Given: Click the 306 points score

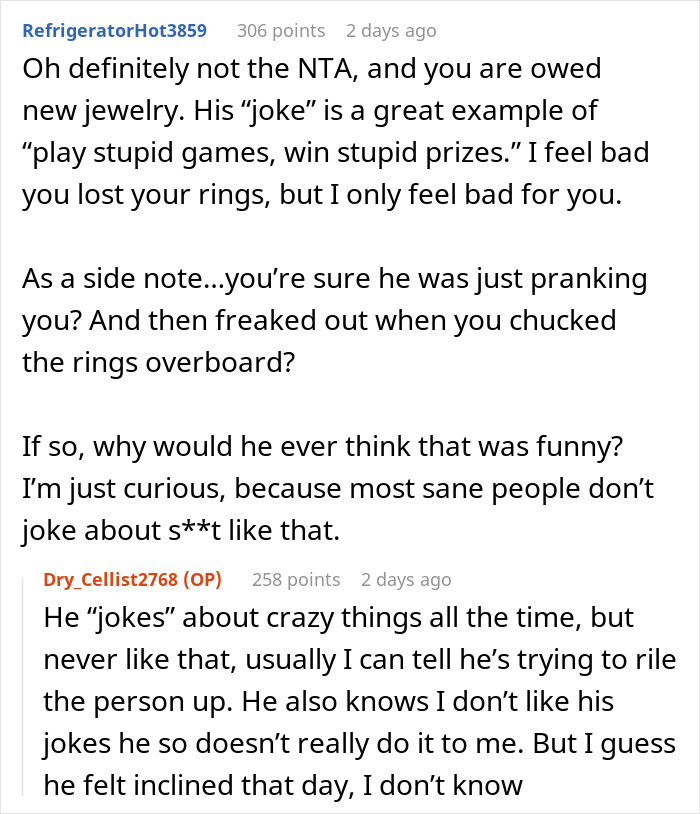Looking at the screenshot, I should pyautogui.click(x=279, y=31).
